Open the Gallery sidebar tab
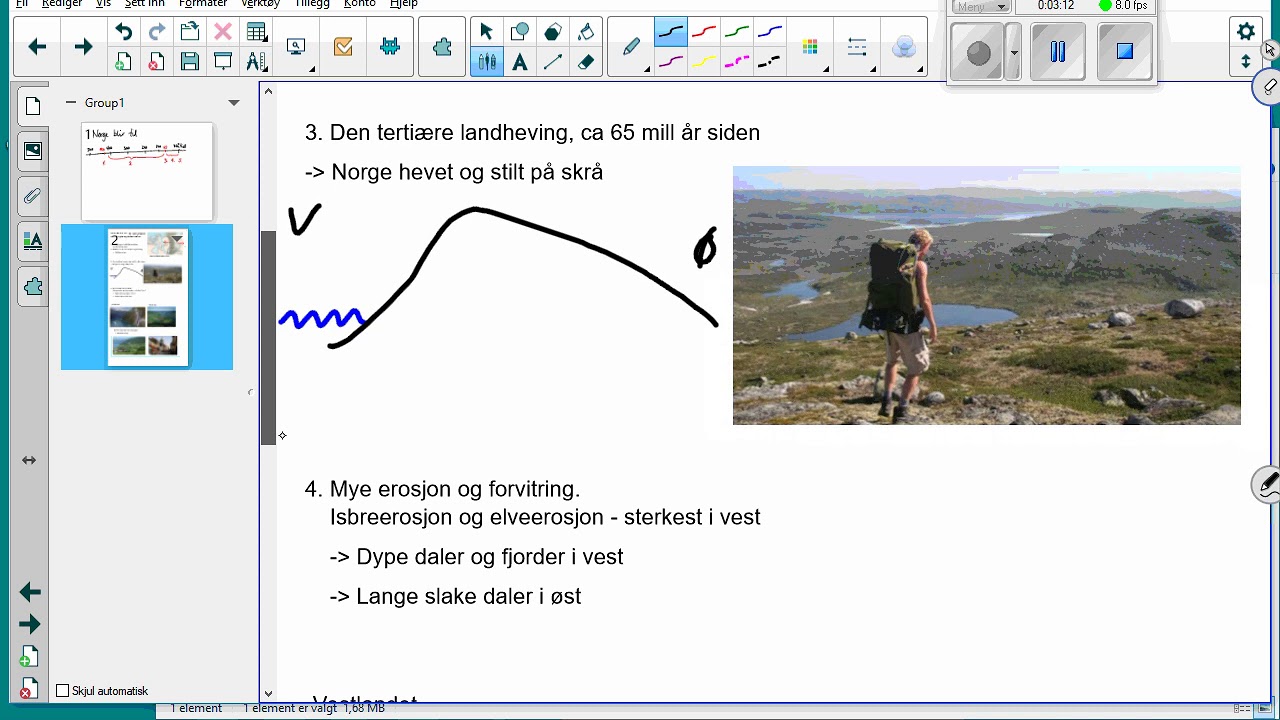Viewport: 1280px width, 720px height. [x=33, y=151]
